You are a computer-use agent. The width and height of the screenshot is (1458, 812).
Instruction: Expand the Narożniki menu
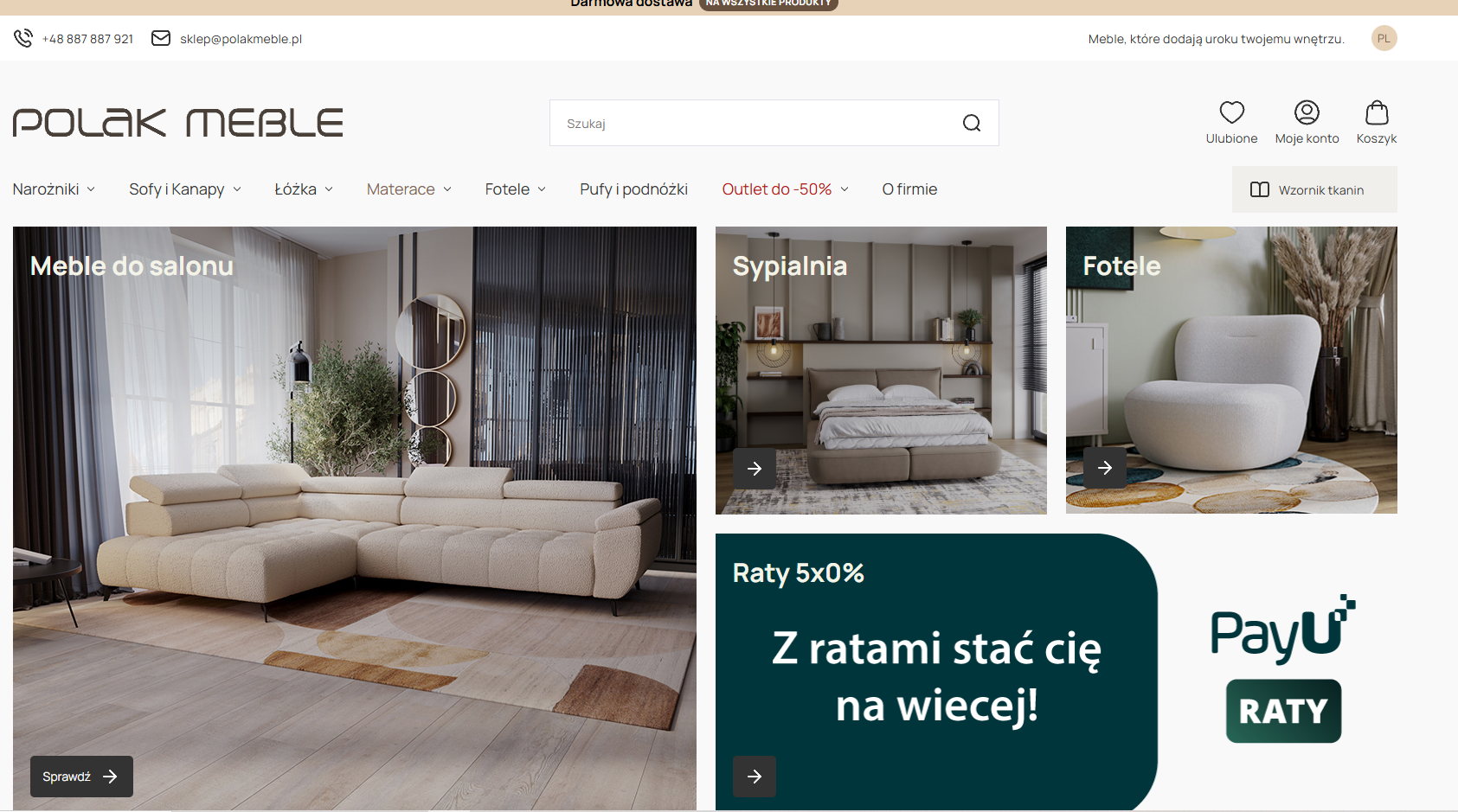pos(54,189)
